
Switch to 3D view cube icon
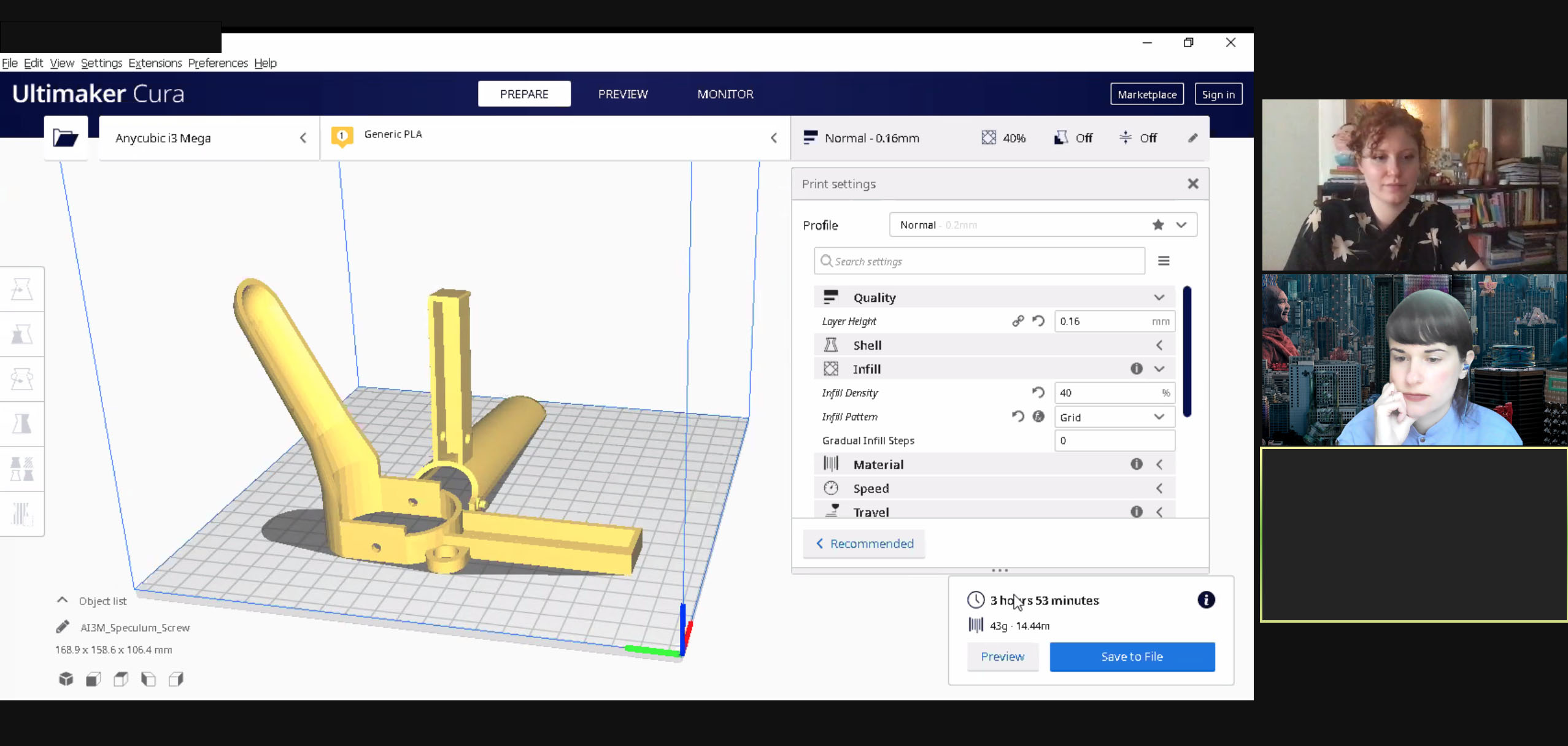[66, 679]
